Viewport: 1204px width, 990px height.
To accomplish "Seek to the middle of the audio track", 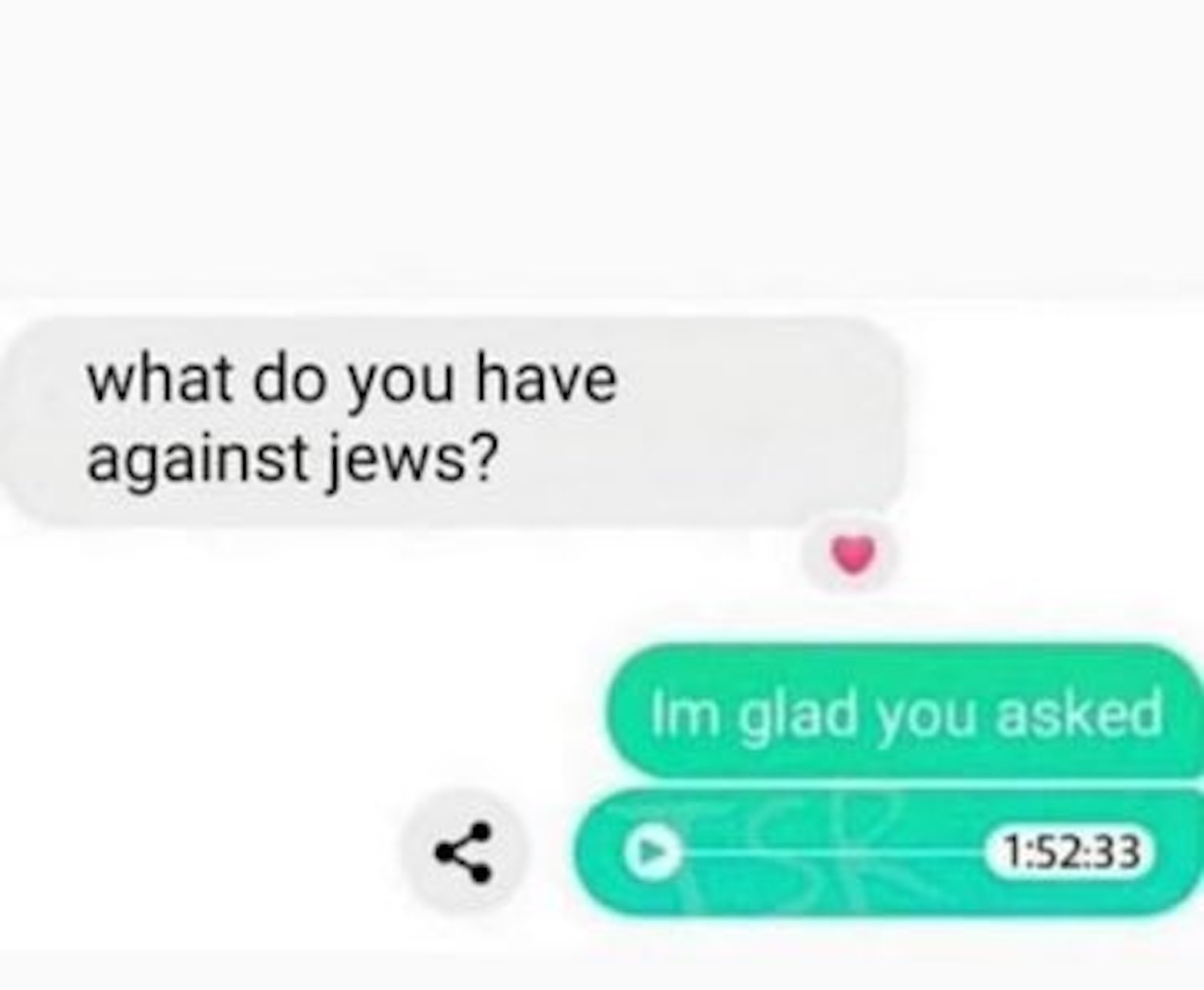I will coord(835,853).
